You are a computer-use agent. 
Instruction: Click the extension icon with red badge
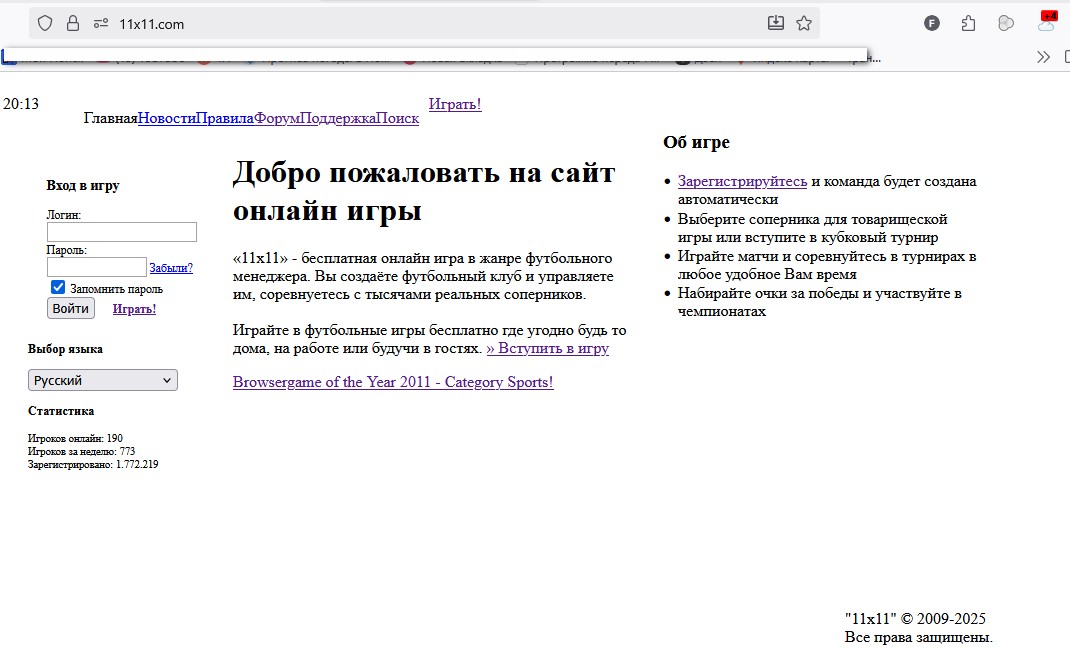pyautogui.click(x=1046, y=23)
